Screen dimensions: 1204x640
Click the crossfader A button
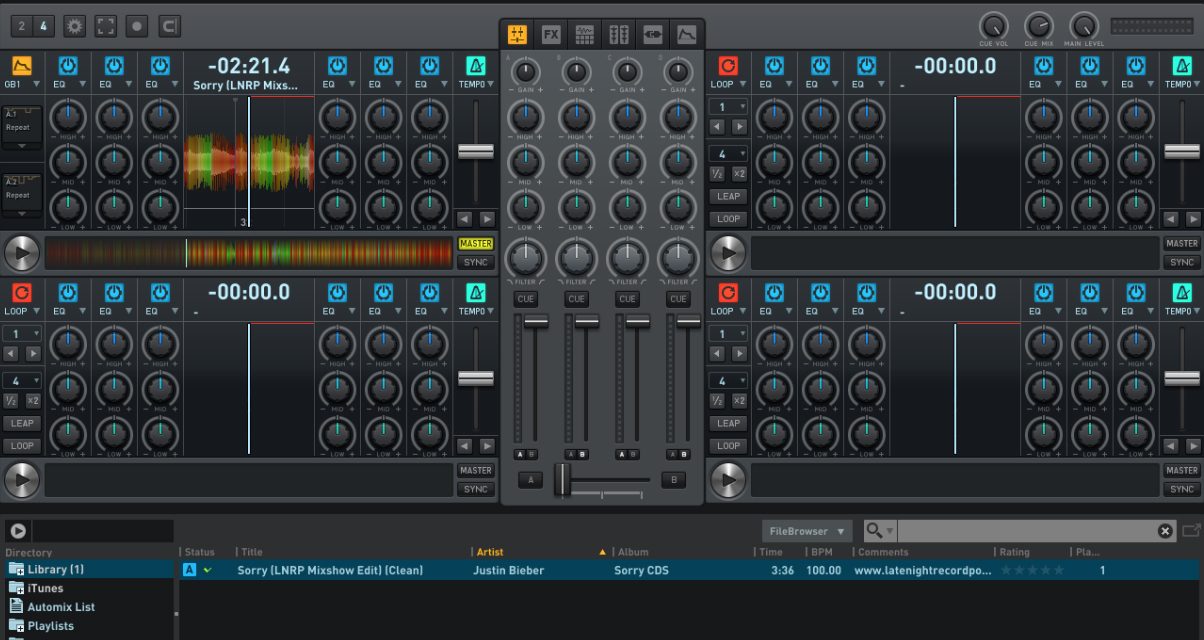[x=530, y=480]
